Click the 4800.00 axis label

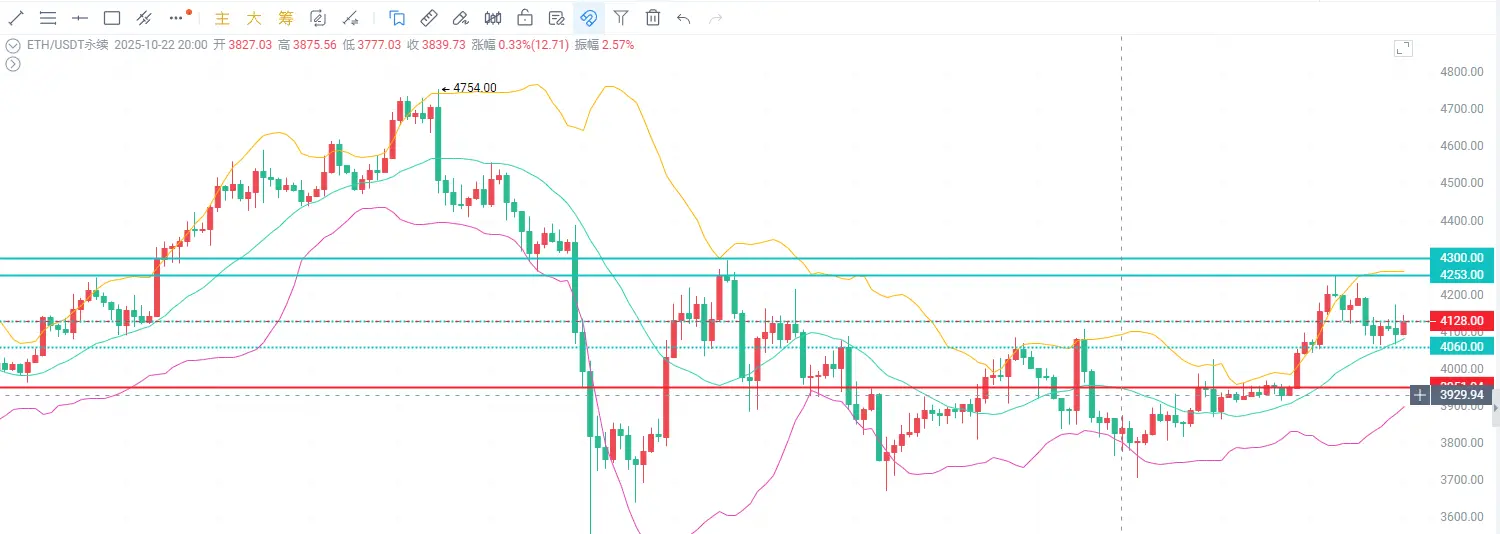[x=1461, y=72]
